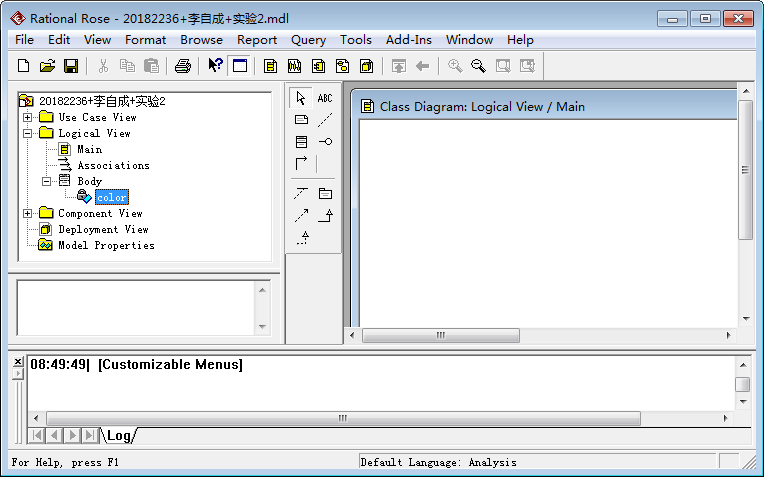Click the Copy toolbar icon
Screen dimensions: 764x477
tap(127, 66)
